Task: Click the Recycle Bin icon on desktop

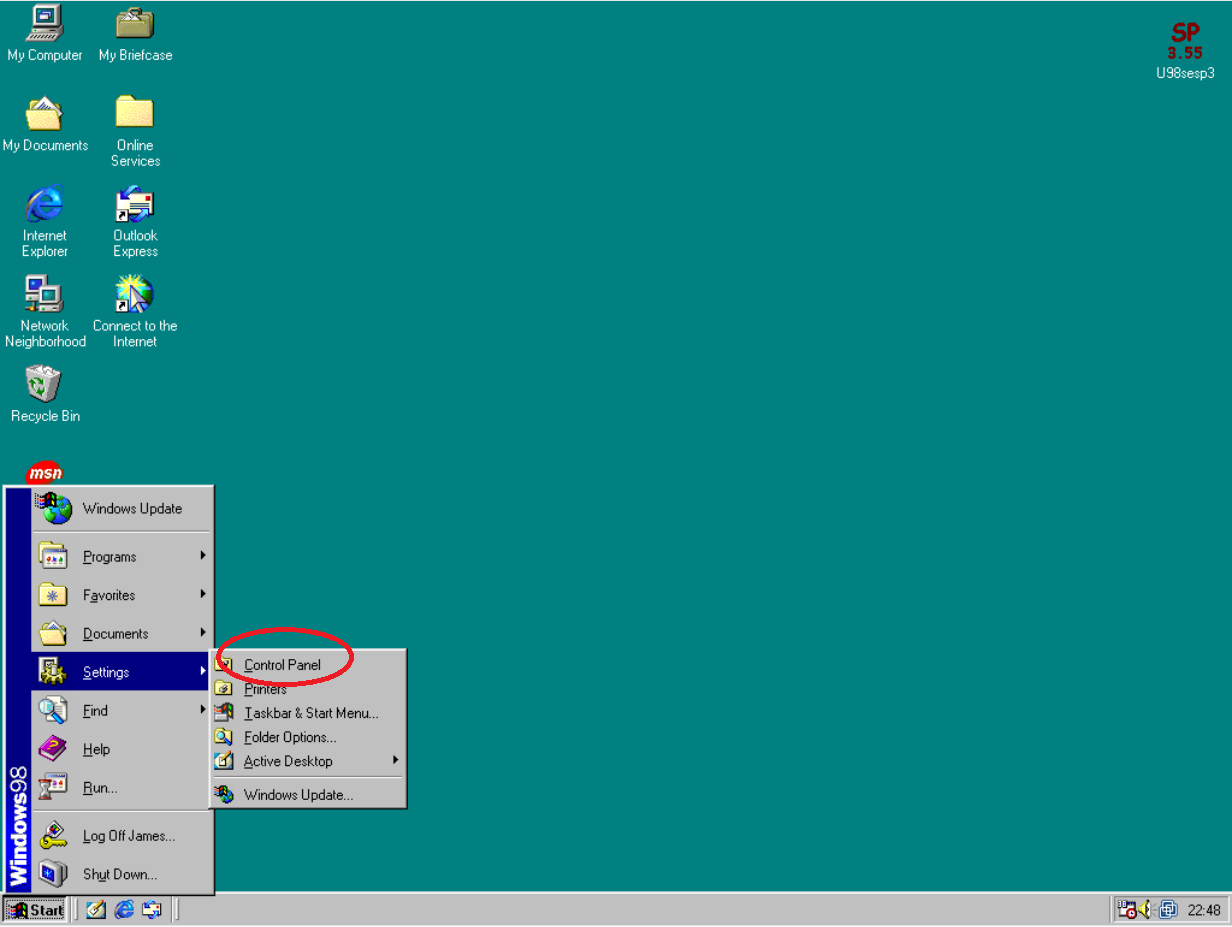Action: point(44,385)
